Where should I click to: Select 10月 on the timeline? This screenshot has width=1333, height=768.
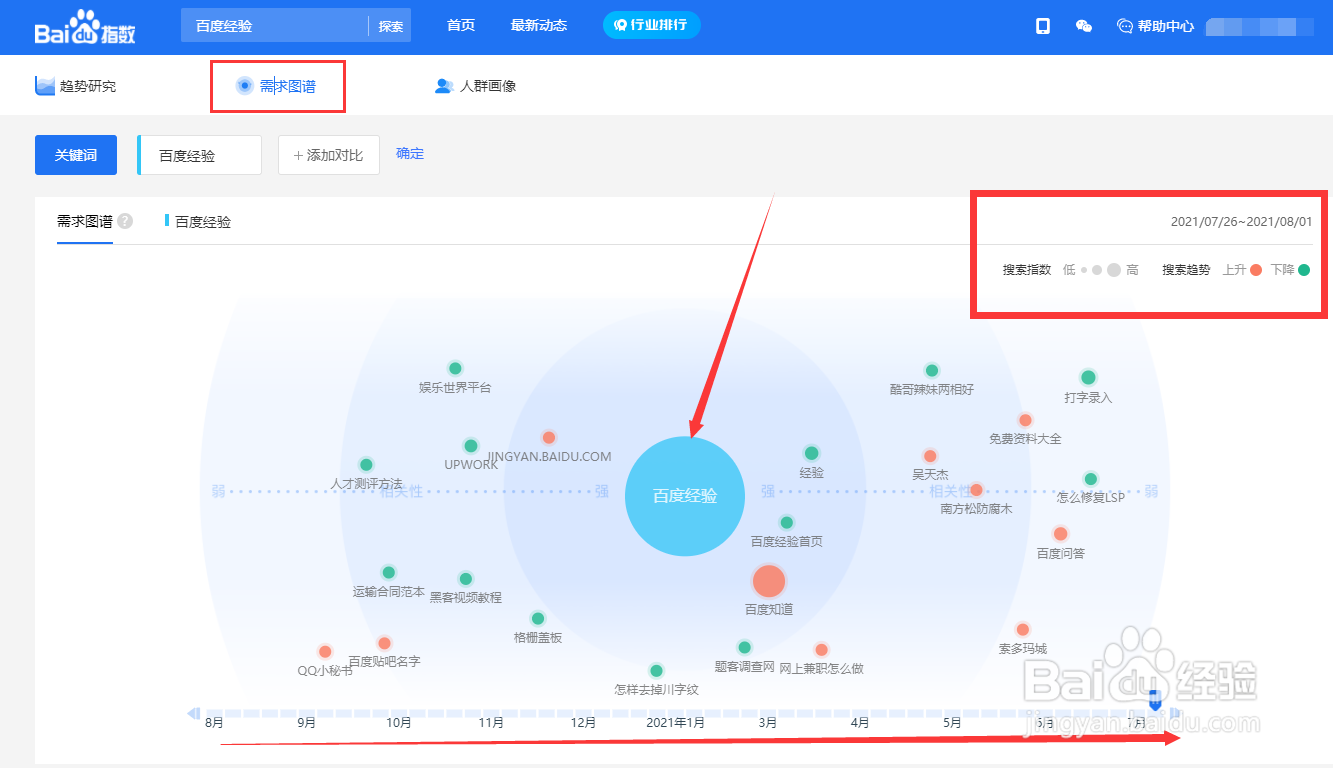pyautogui.click(x=398, y=722)
